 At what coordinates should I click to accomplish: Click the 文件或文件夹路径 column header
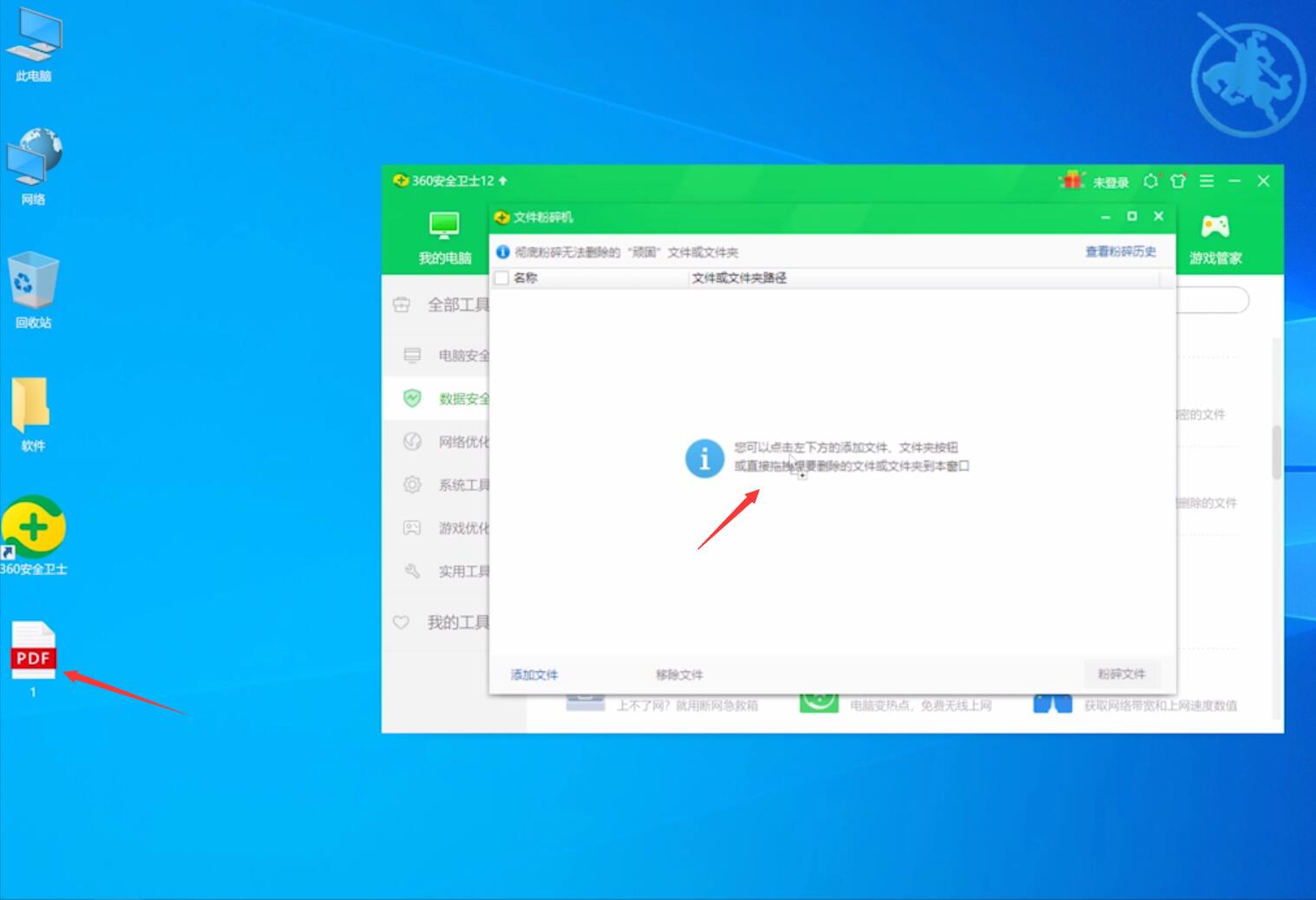coord(739,278)
